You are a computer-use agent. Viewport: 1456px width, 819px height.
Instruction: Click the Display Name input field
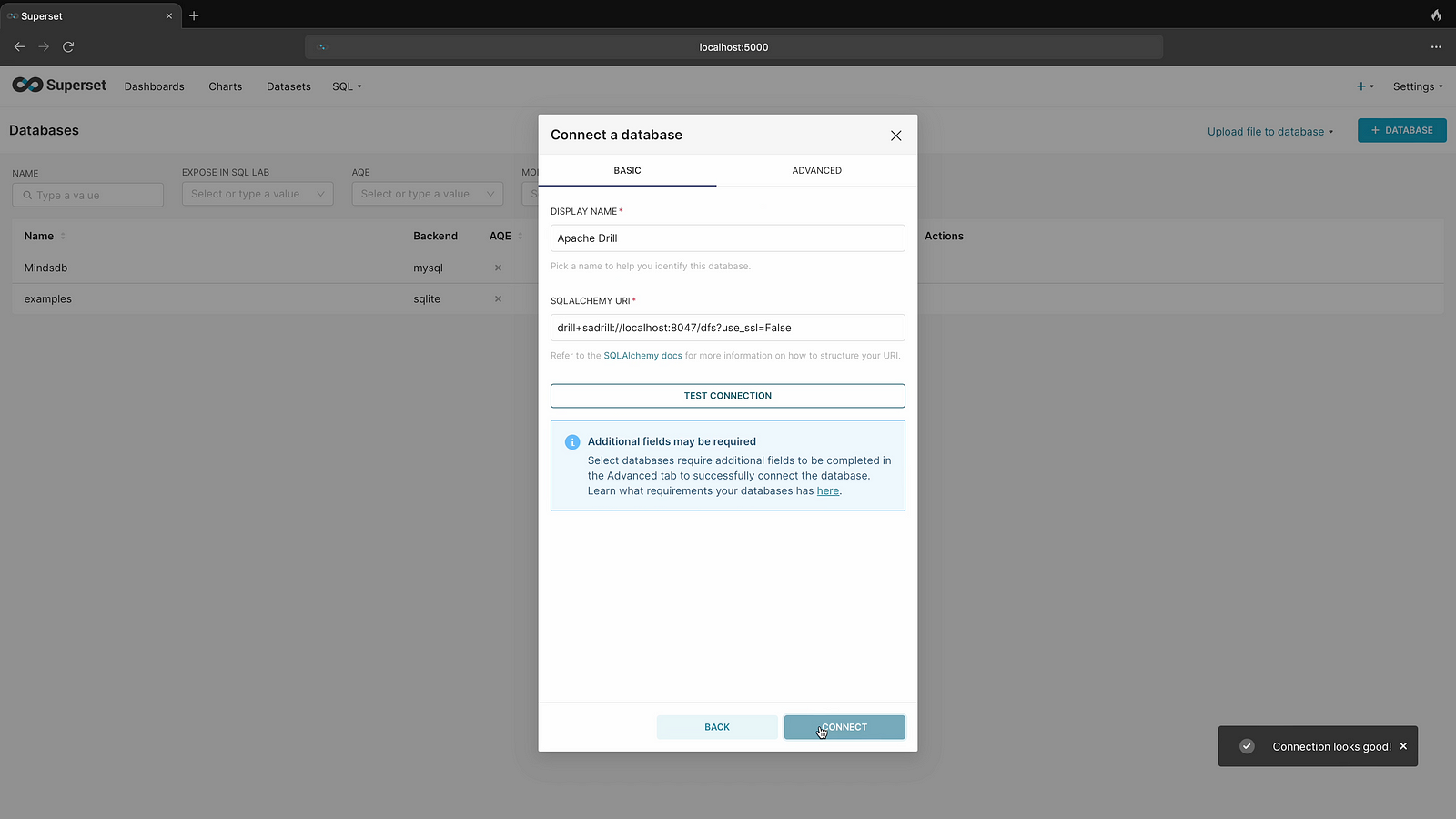(x=727, y=238)
